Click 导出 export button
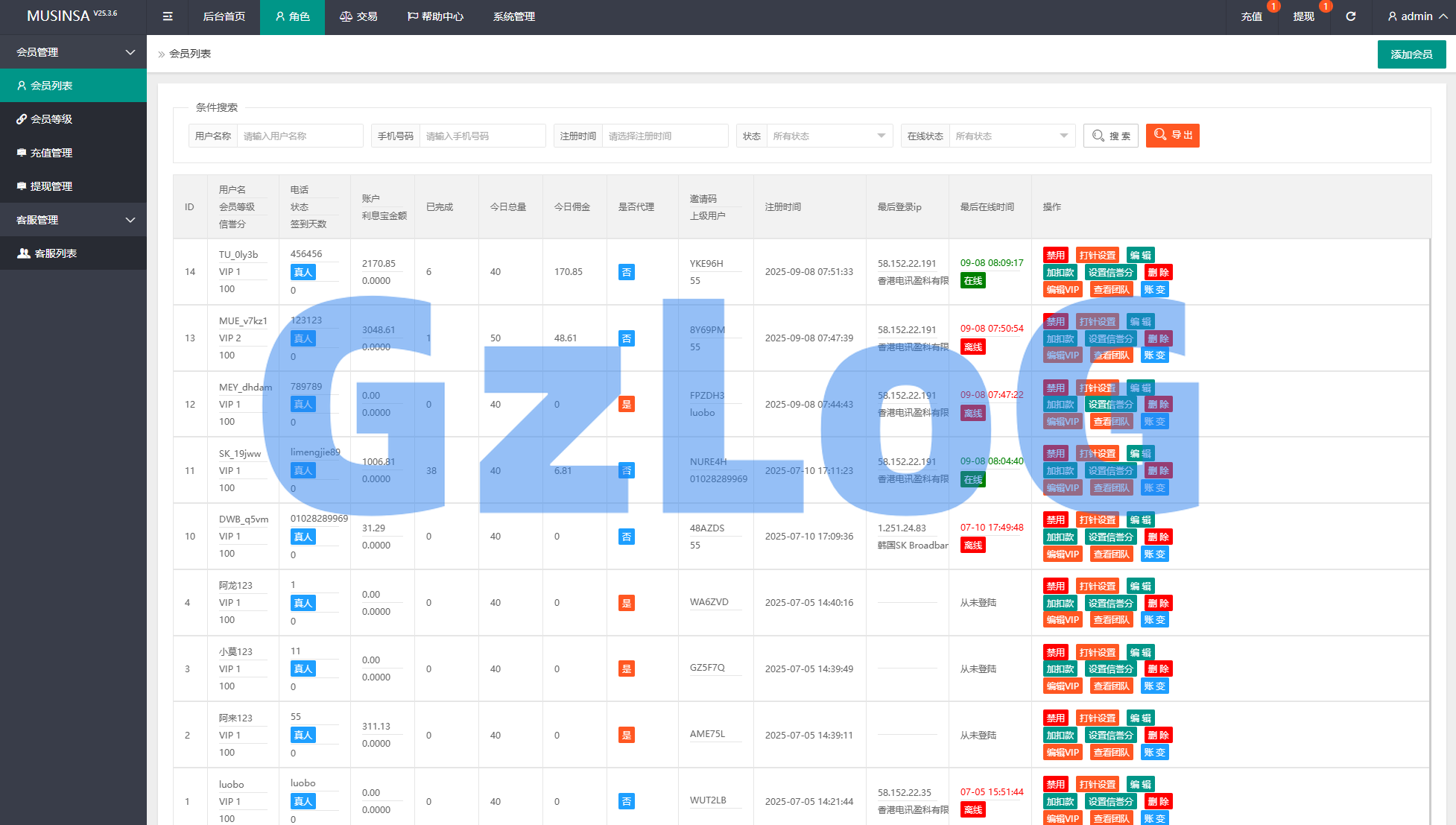Viewport: 1456px width, 825px height. tap(1172, 135)
